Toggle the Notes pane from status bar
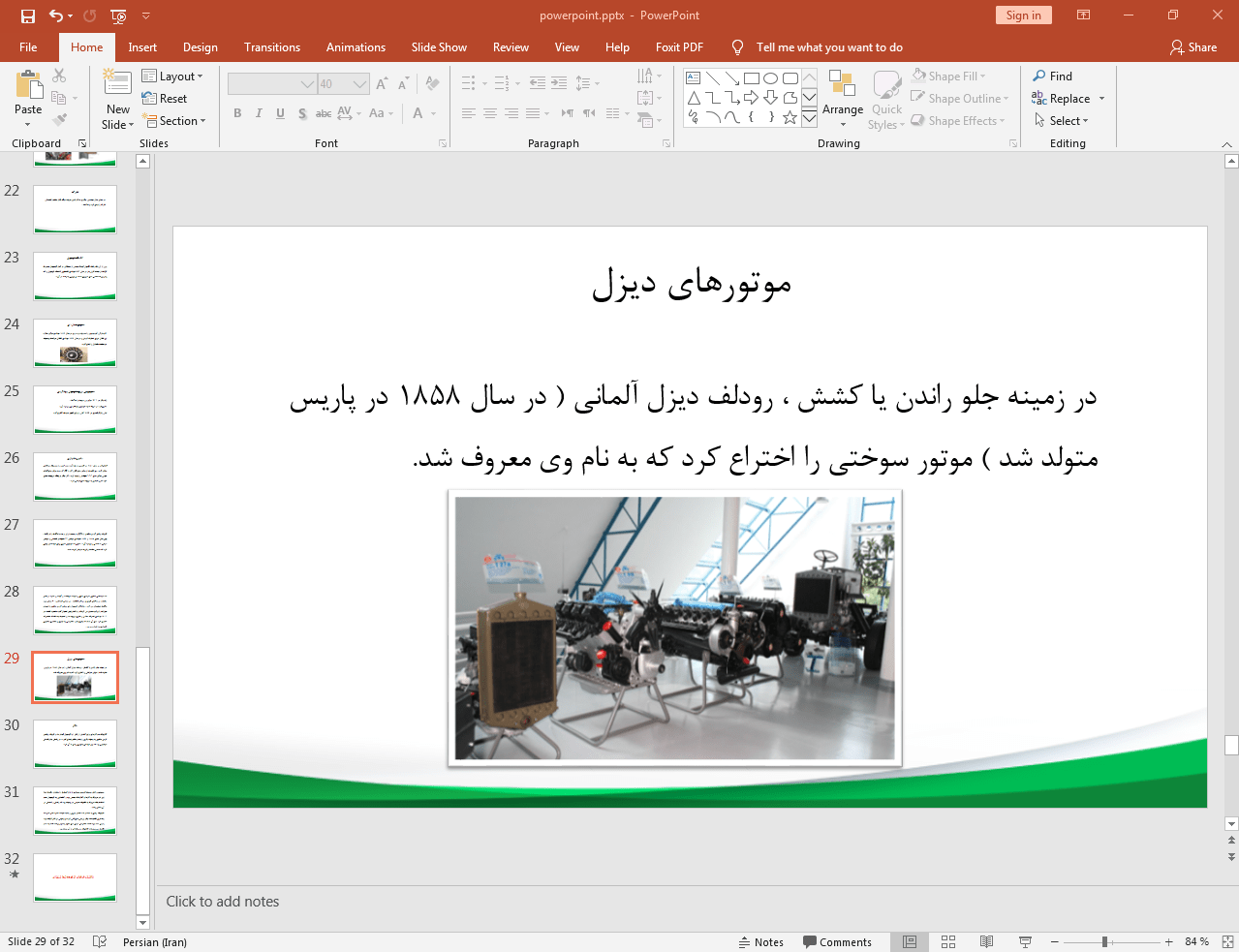1239x952 pixels. point(761,941)
